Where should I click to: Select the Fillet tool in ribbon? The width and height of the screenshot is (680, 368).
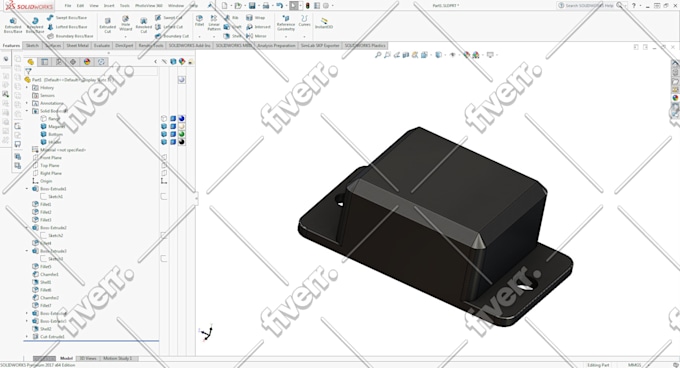pyautogui.click(x=199, y=20)
